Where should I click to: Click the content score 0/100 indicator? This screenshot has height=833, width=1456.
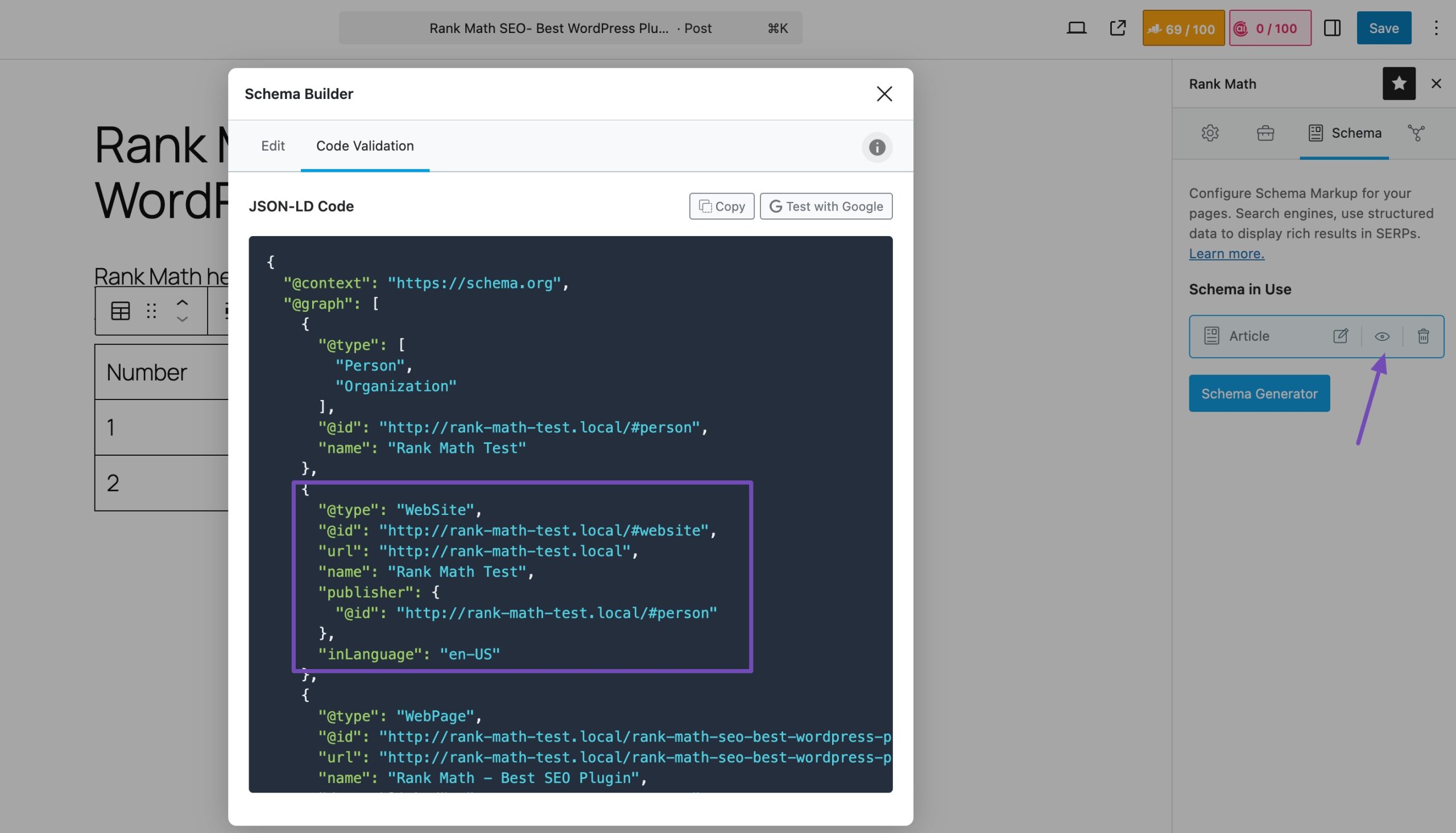(1270, 27)
